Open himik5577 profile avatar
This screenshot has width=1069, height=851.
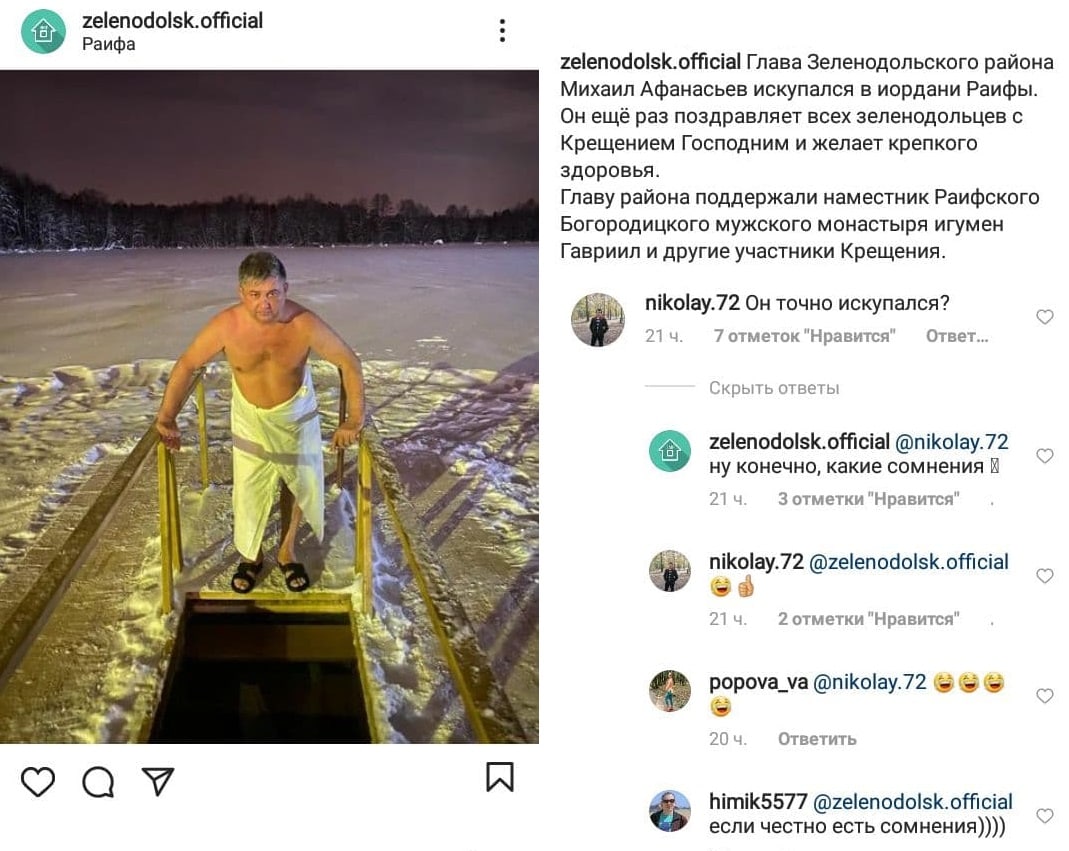[669, 811]
